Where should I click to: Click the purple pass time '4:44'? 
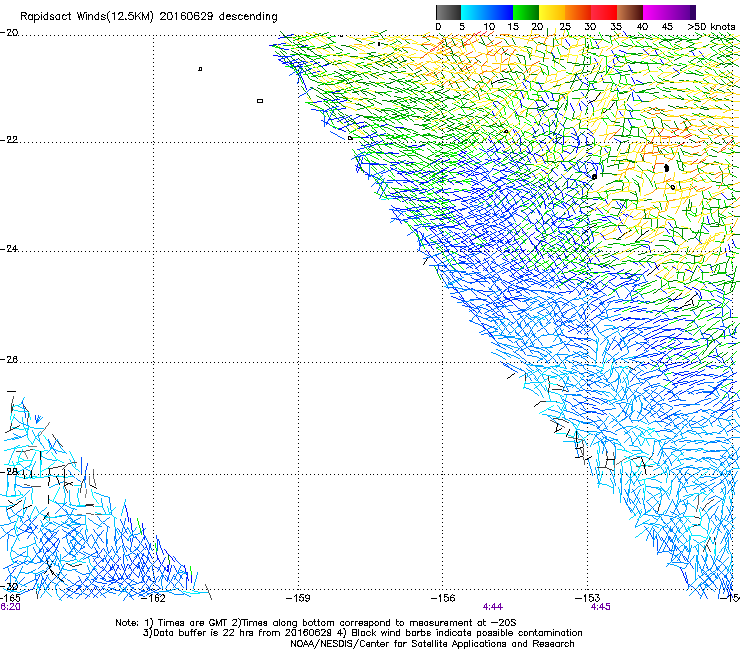click(493, 607)
